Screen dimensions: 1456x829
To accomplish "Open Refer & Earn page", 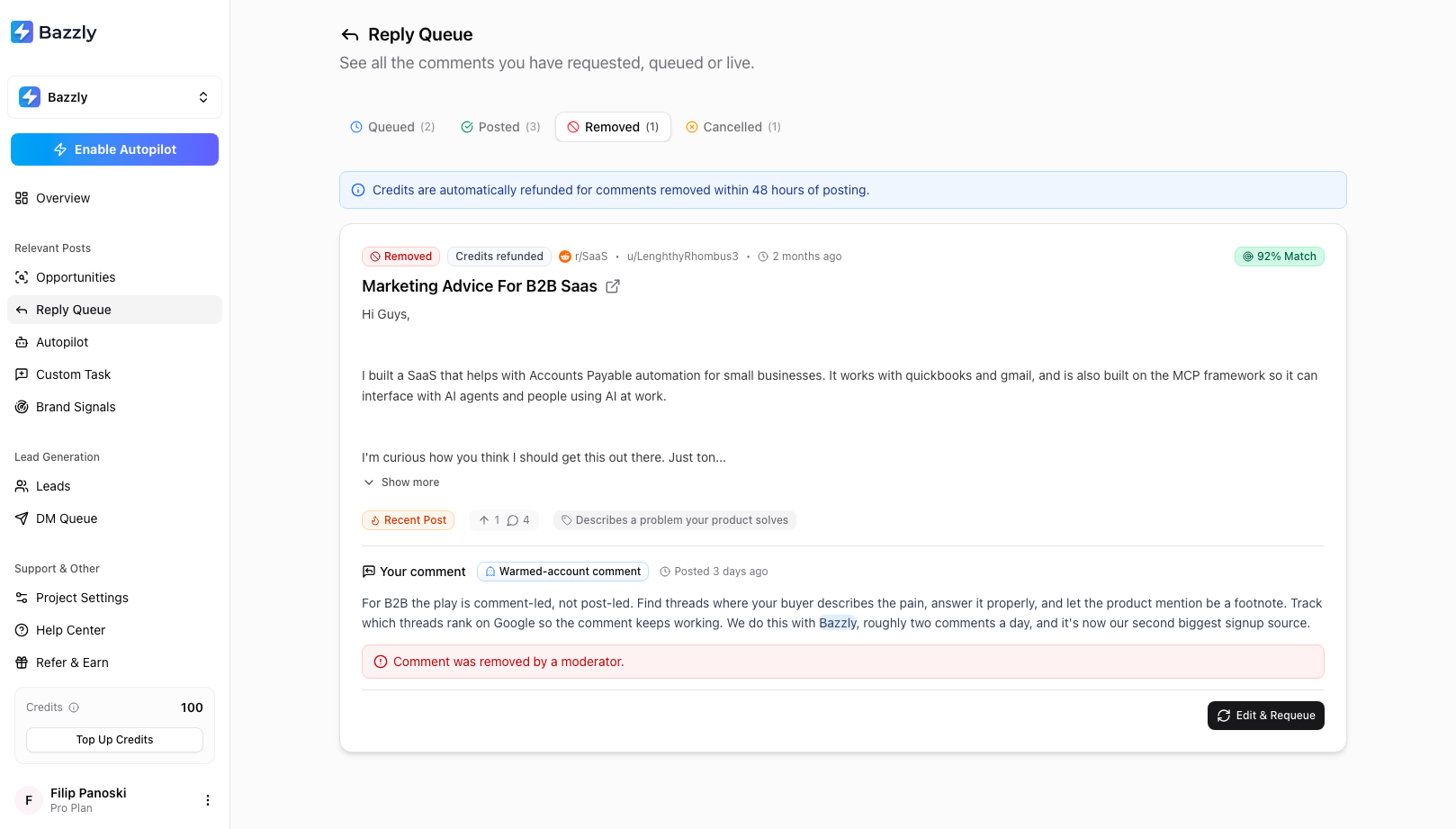I will pyautogui.click(x=114, y=662).
